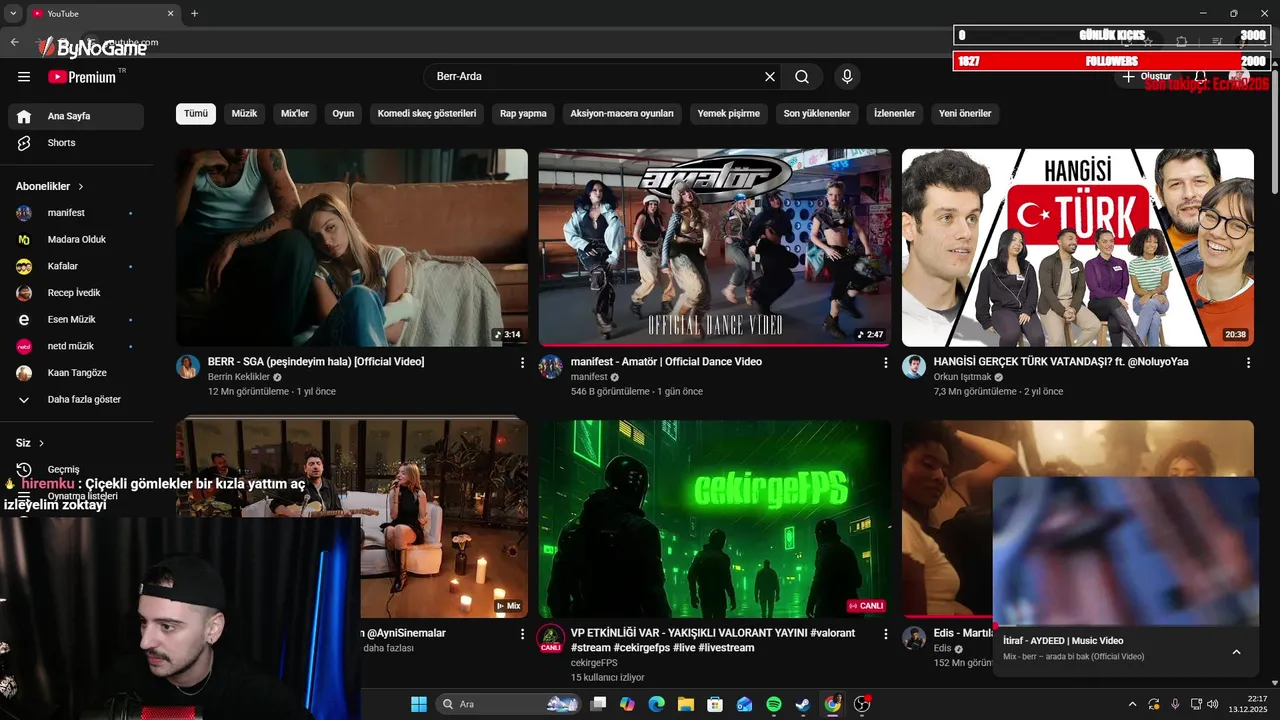Open a new browser tab
Image resolution: width=1280 pixels, height=720 pixels.
(x=194, y=13)
